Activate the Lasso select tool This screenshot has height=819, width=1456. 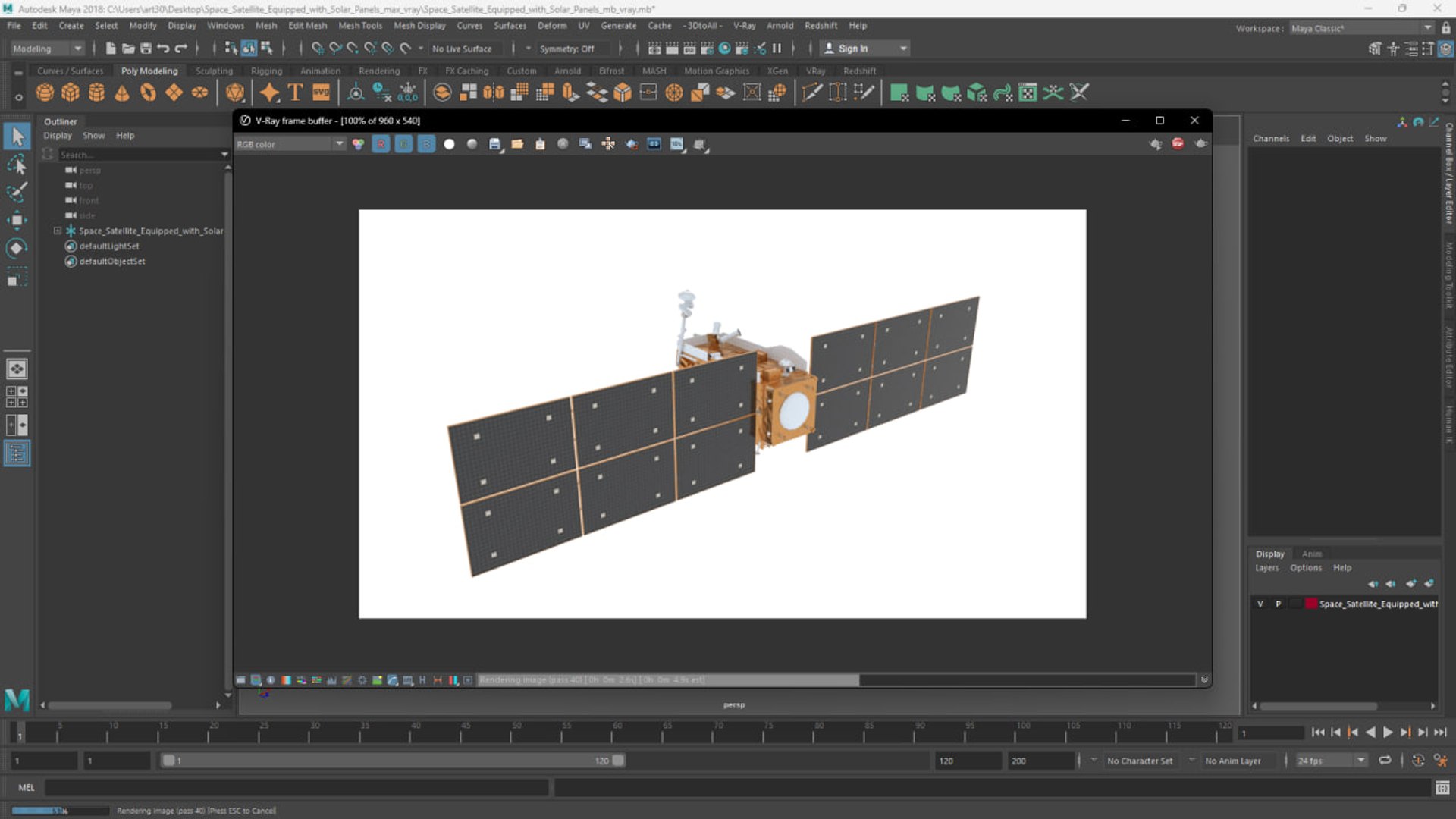pyautogui.click(x=17, y=165)
